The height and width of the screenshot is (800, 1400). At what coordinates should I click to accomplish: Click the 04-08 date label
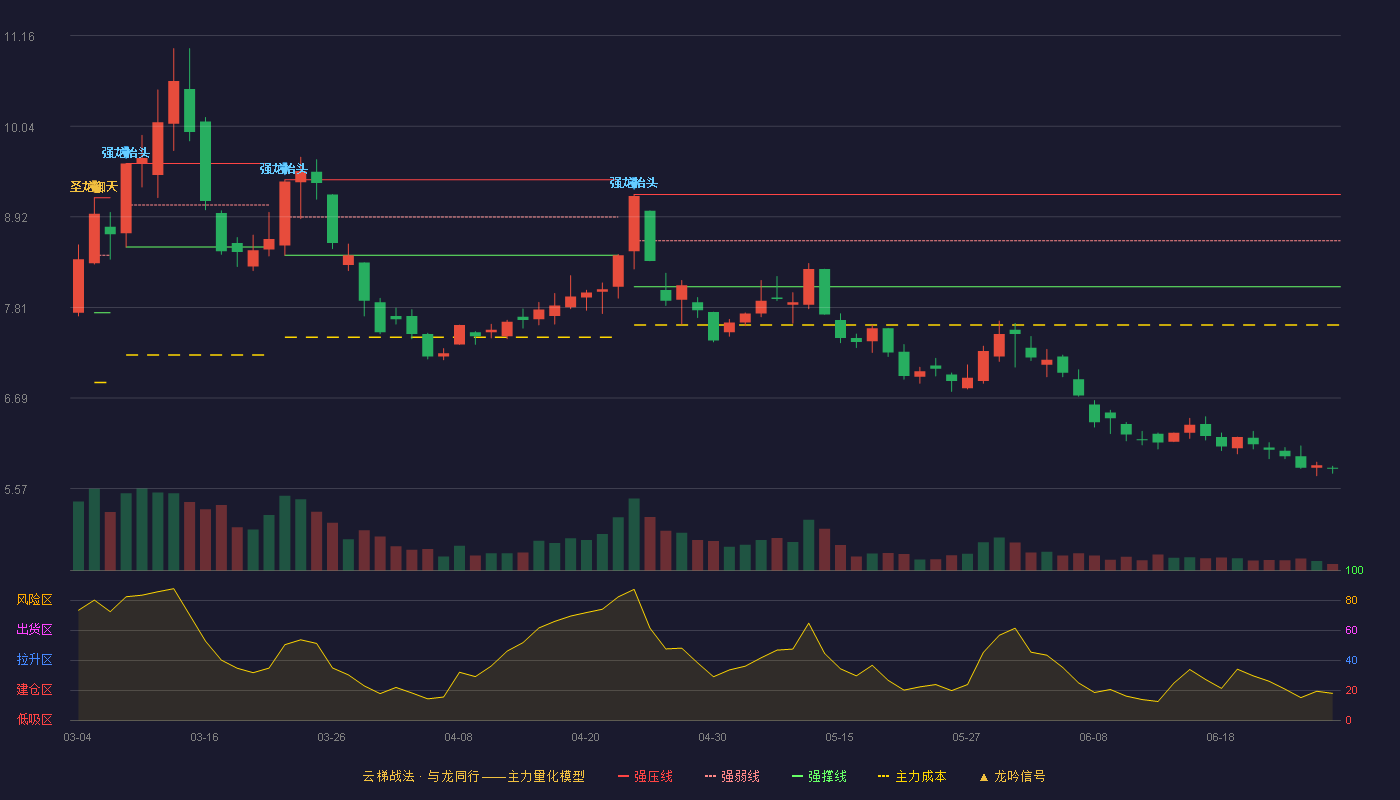458,737
